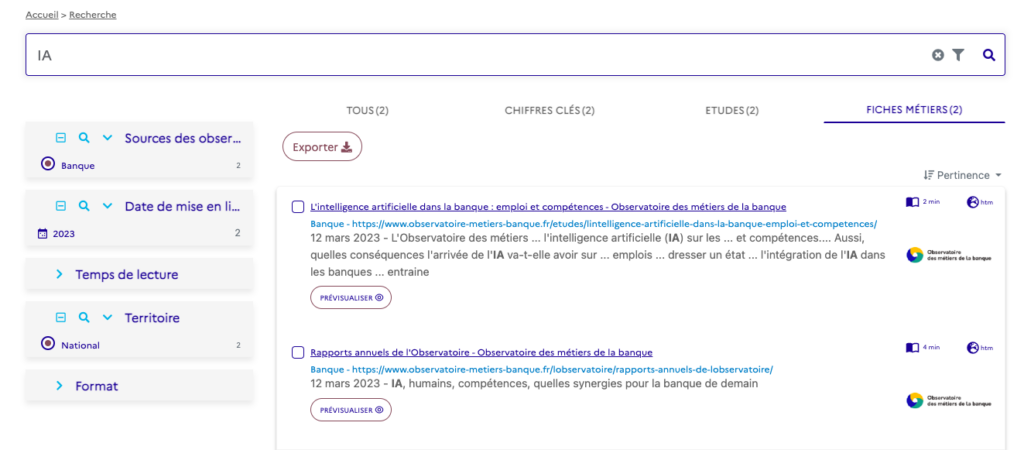Switch to the FICHES MÉTIERS (2) tab

(914, 110)
